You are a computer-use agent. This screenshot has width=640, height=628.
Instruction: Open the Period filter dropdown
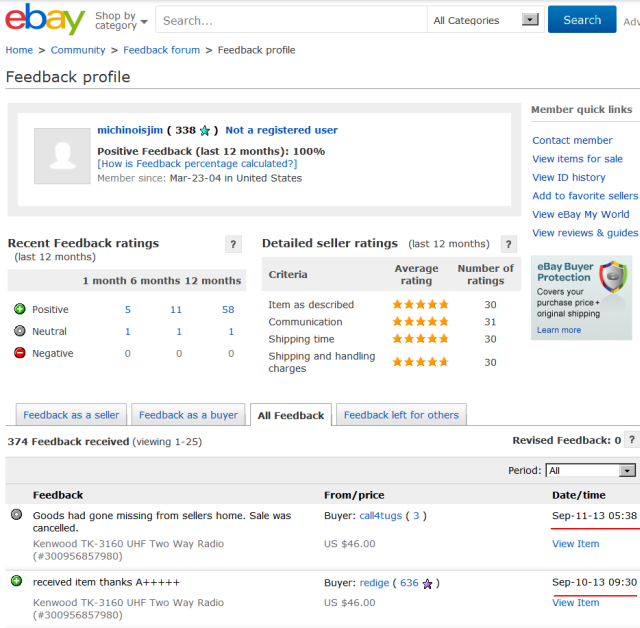tap(591, 470)
